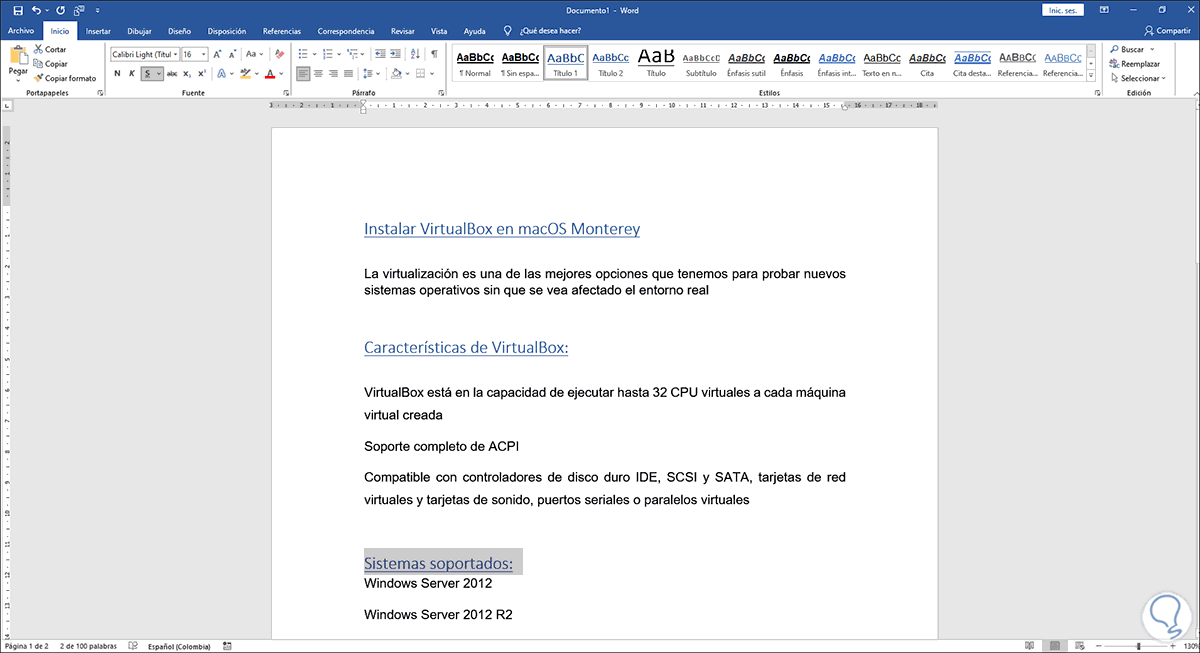Image resolution: width=1200 pixels, height=653 pixels.
Task: Redo the last action
Action: point(60,9)
